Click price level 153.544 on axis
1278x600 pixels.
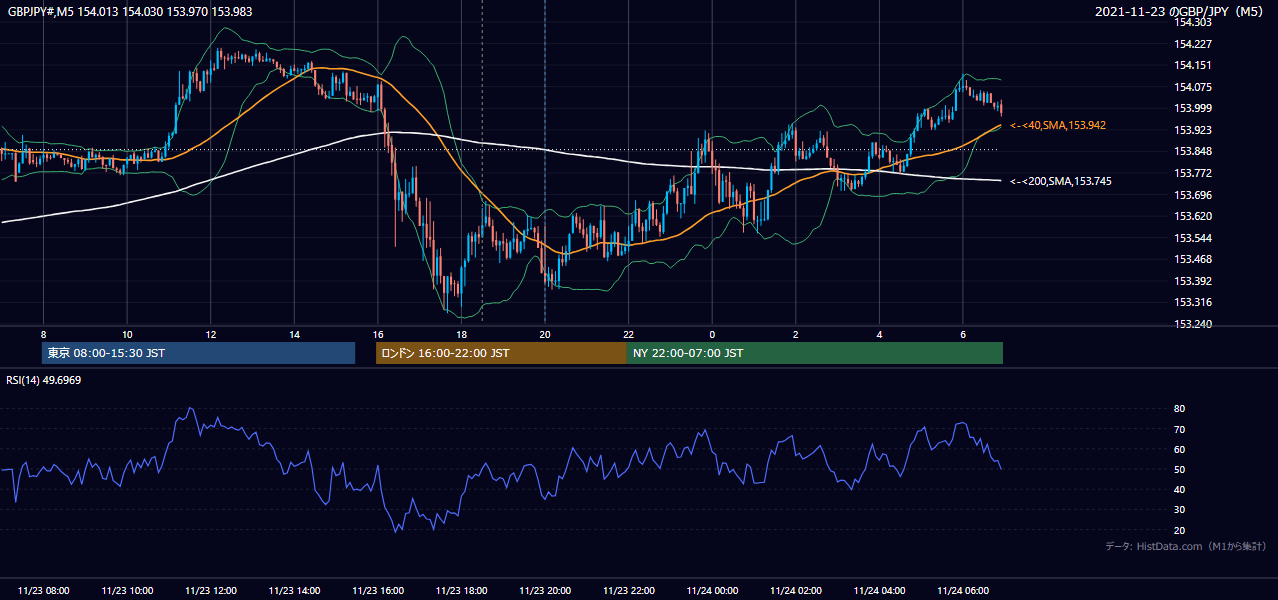tap(1193, 238)
